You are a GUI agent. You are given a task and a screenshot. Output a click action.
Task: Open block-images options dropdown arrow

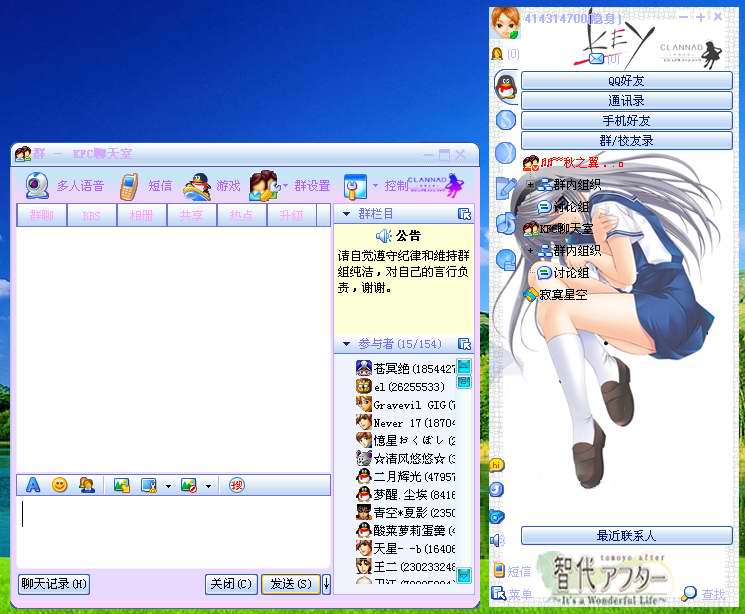click(x=208, y=486)
